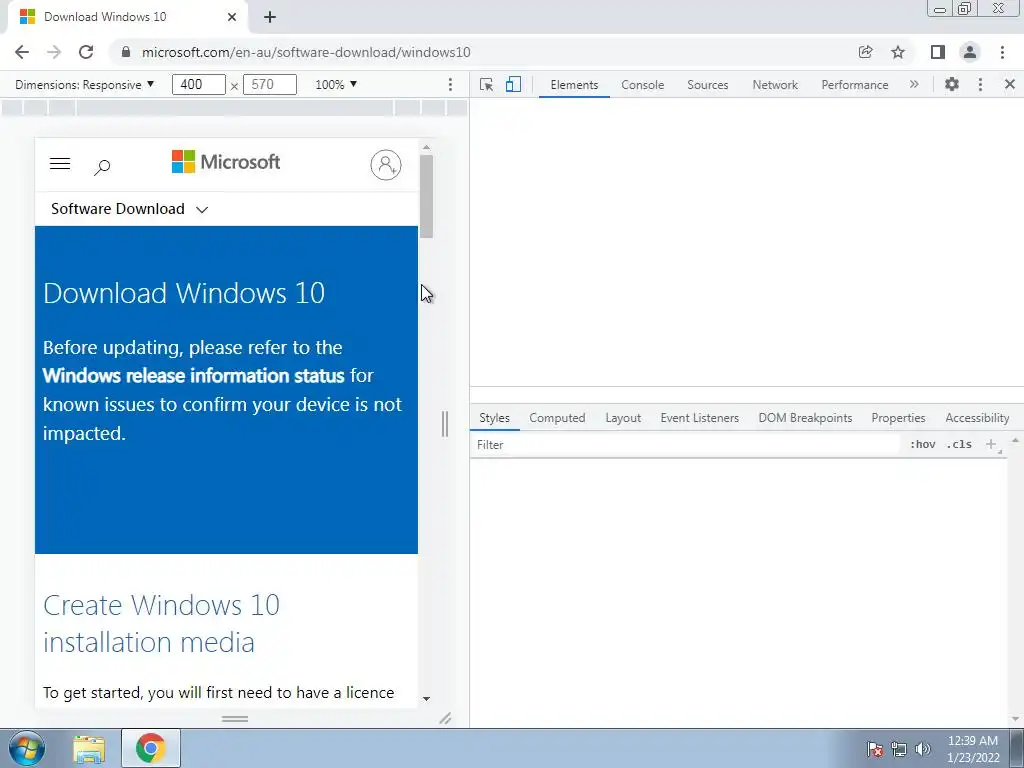Image resolution: width=1024 pixels, height=768 pixels.
Task: Open the search icon on Microsoft page
Action: coord(102,167)
